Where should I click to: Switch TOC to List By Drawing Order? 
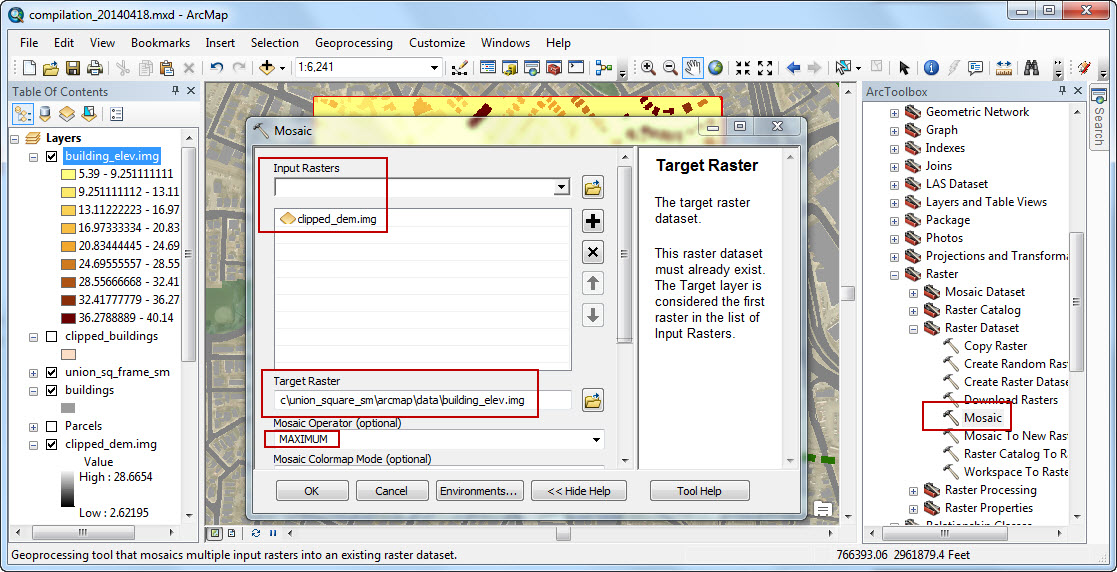23,113
